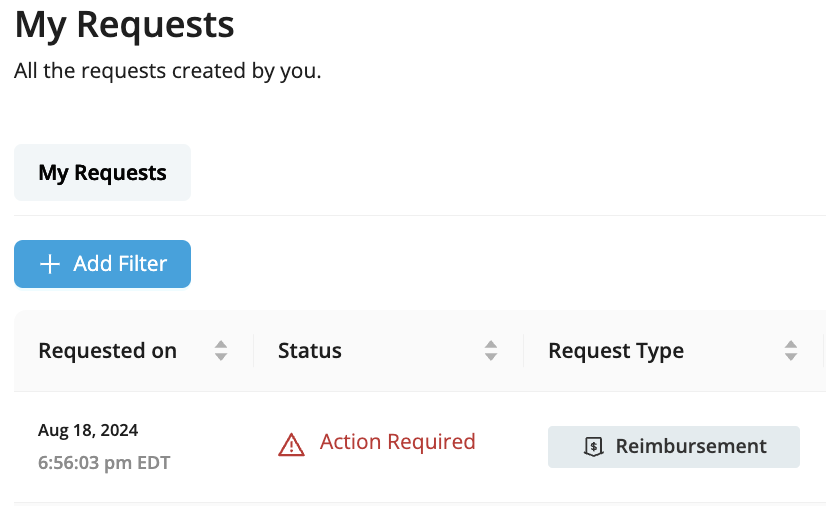The width and height of the screenshot is (826, 506).
Task: Sort Requested on descending with down arrow
Action: point(221,356)
